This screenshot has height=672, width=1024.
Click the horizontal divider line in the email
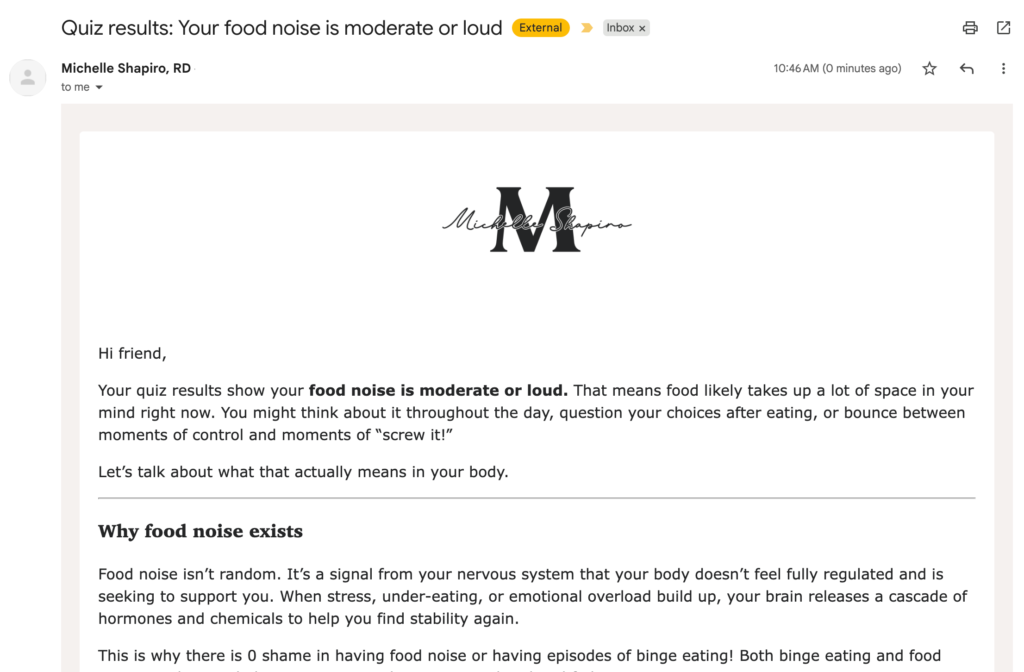(x=536, y=498)
